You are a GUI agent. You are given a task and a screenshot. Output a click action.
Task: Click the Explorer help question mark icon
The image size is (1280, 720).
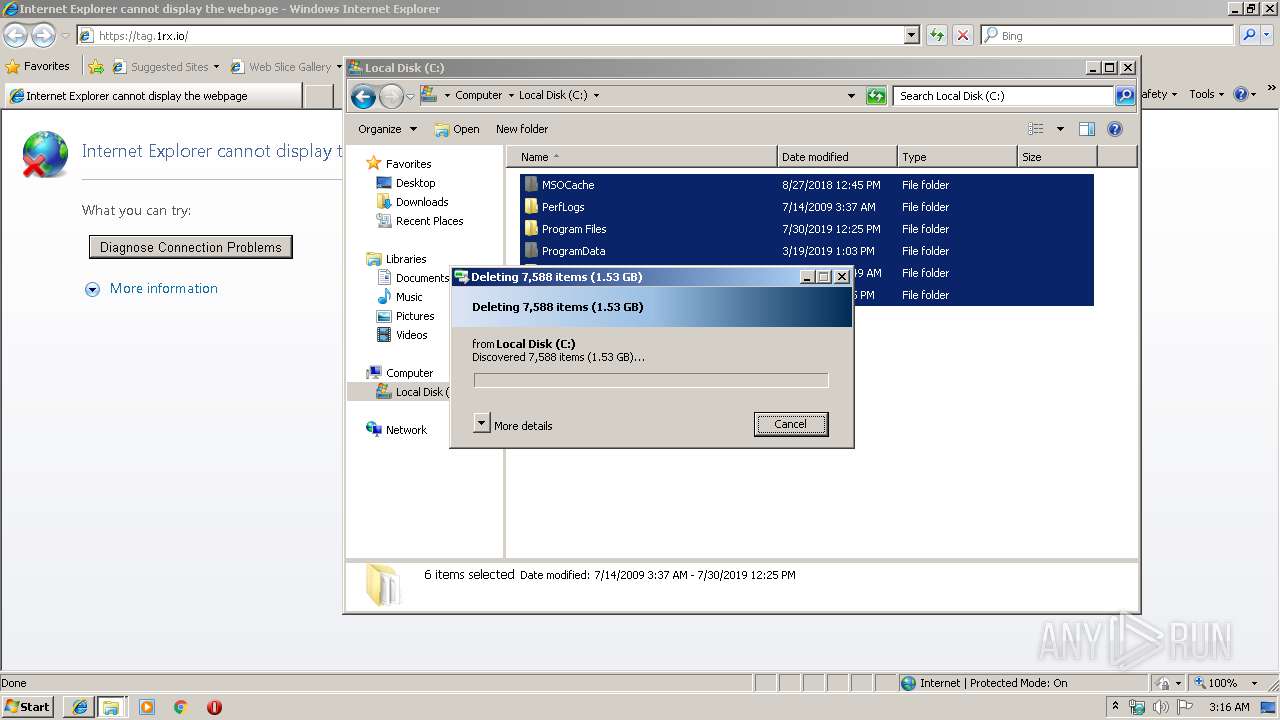1115,129
